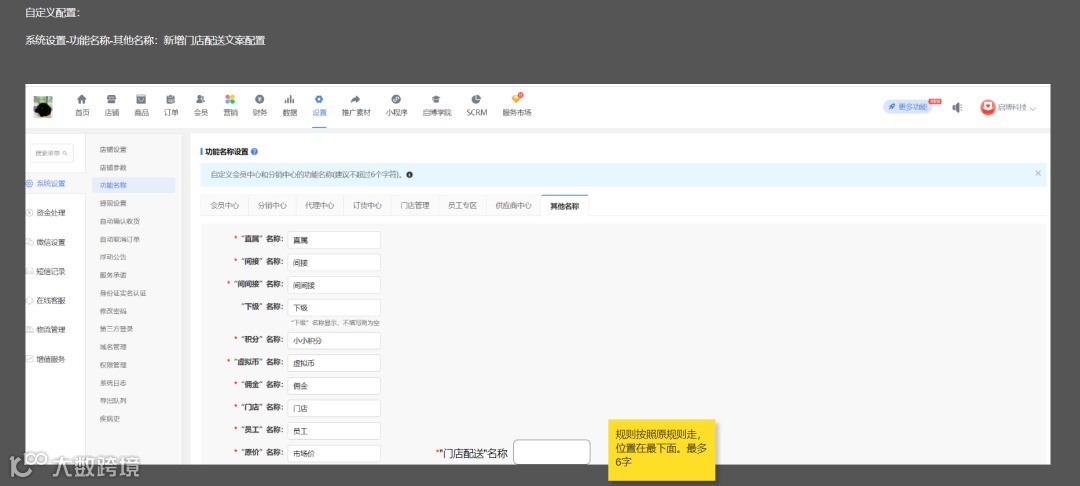Open the 提现设置 submenu item
This screenshot has height=486, width=1080.
[x=113, y=203]
